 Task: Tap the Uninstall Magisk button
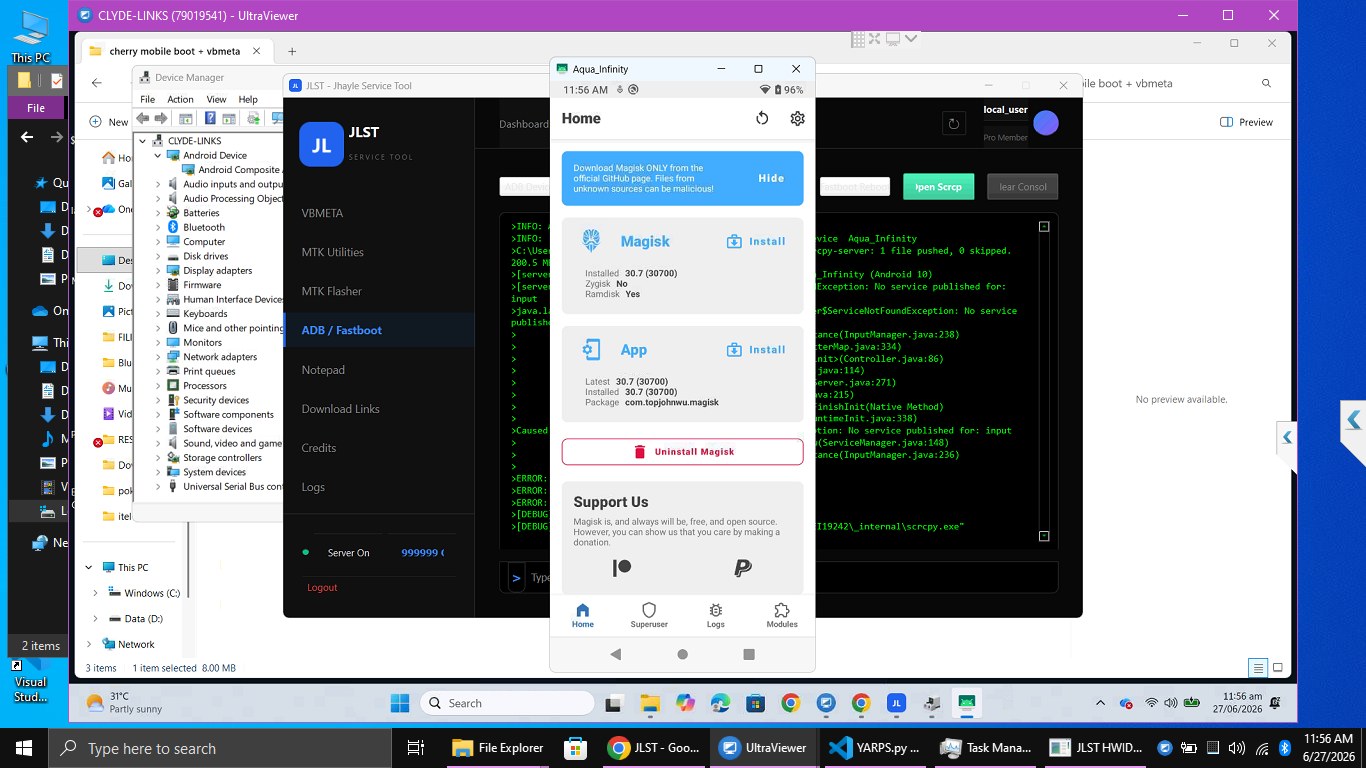[x=682, y=452]
